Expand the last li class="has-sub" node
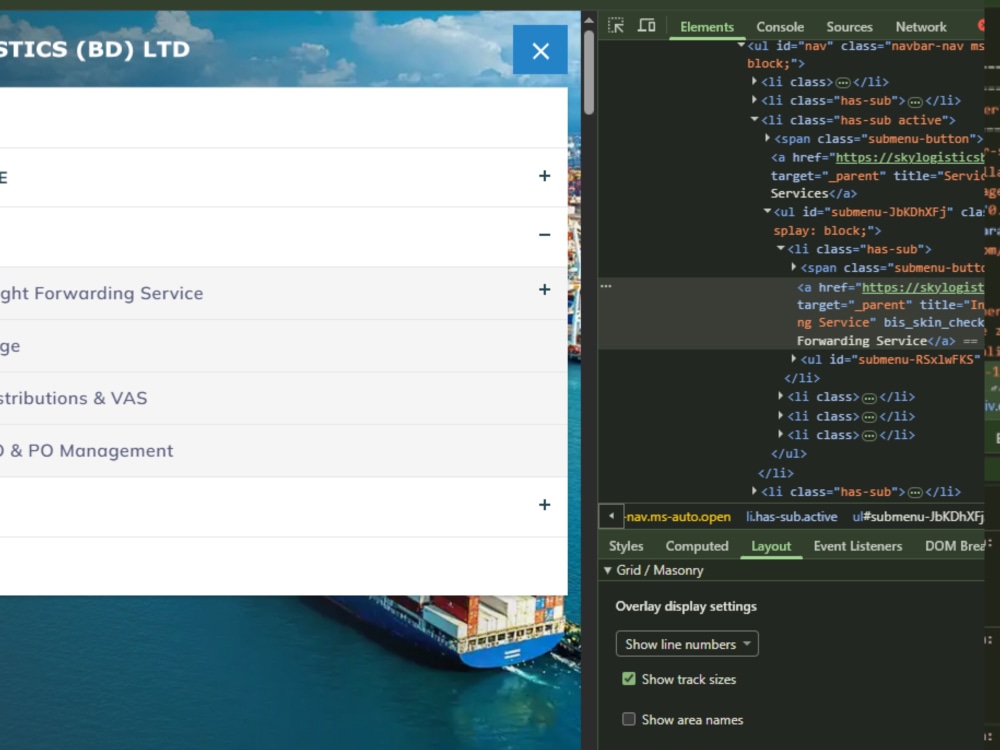Screen dimensions: 1000x750 click(x=754, y=491)
